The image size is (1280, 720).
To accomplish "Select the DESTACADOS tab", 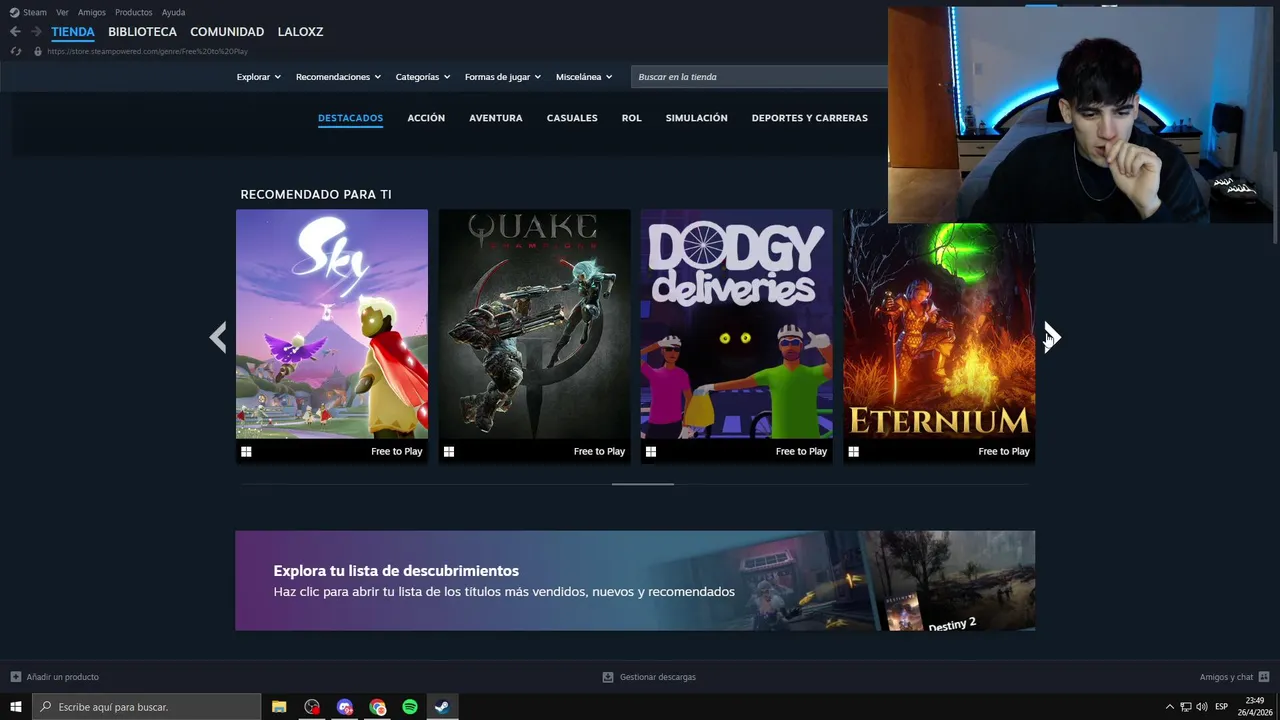I will tap(350, 118).
